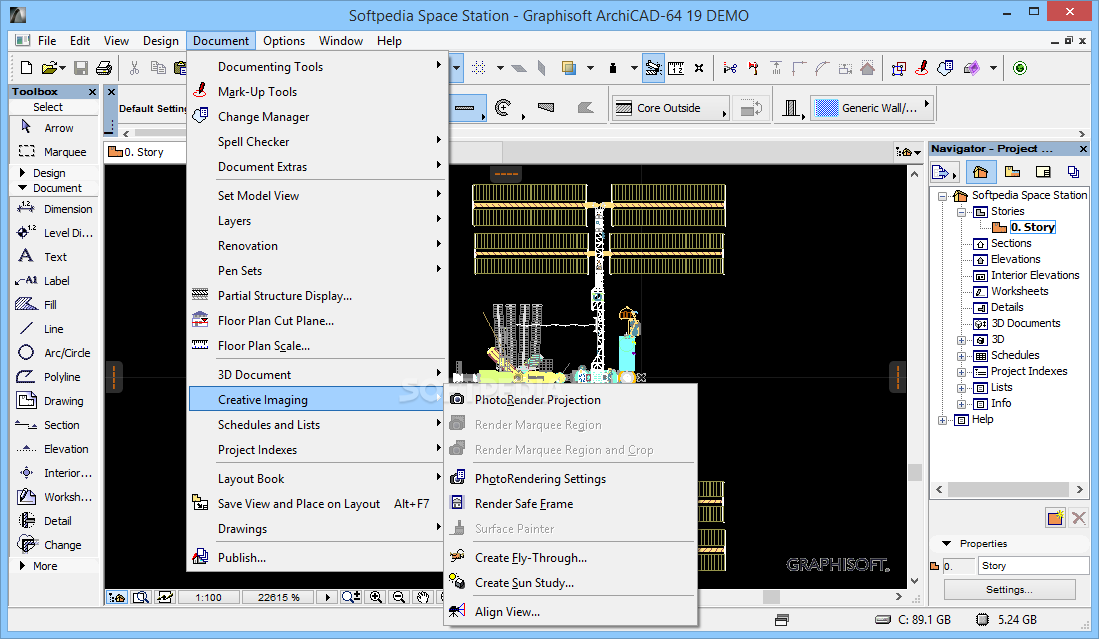The height and width of the screenshot is (639, 1099).
Task: Switch Navigator to View Map icon
Action: click(1012, 172)
